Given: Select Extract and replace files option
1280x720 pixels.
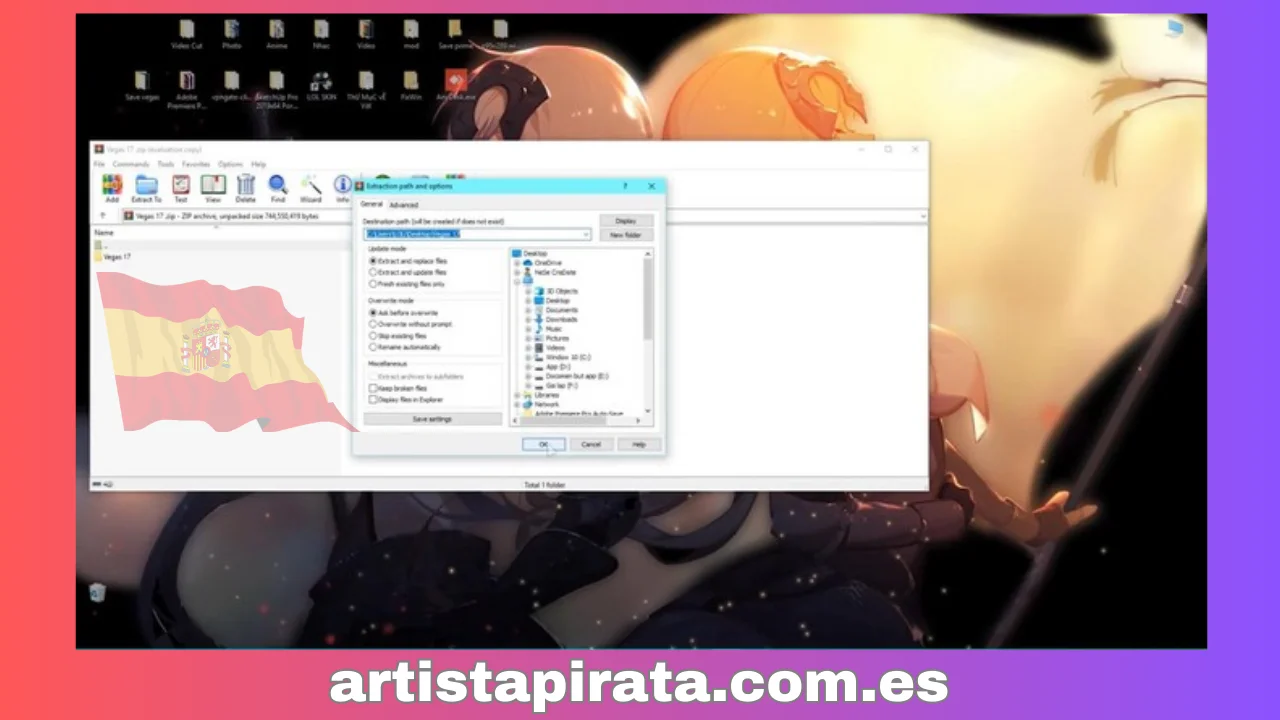Looking at the screenshot, I should pyautogui.click(x=408, y=261).
